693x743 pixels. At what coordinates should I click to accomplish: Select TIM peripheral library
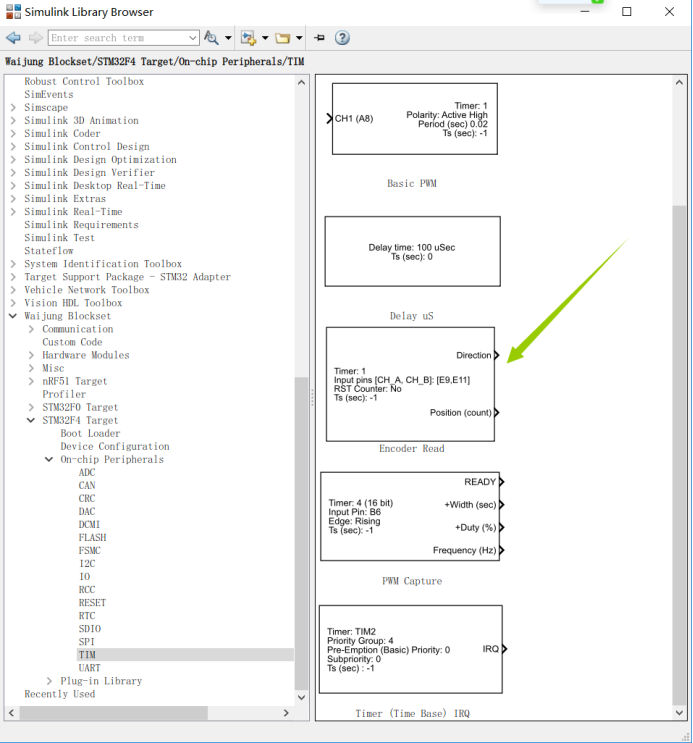[x=87, y=655]
